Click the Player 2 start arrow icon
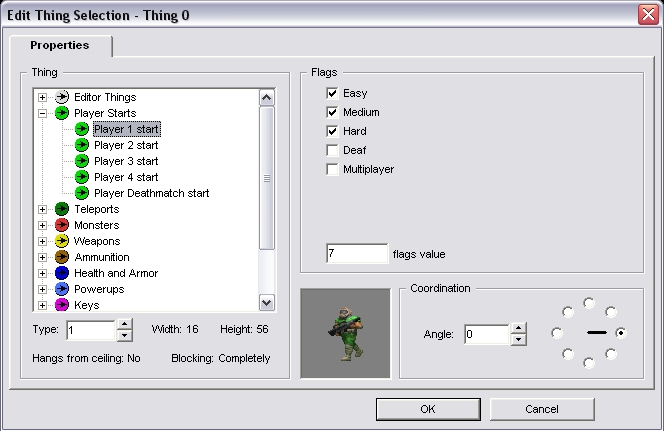This screenshot has height=431, width=664. click(x=82, y=145)
